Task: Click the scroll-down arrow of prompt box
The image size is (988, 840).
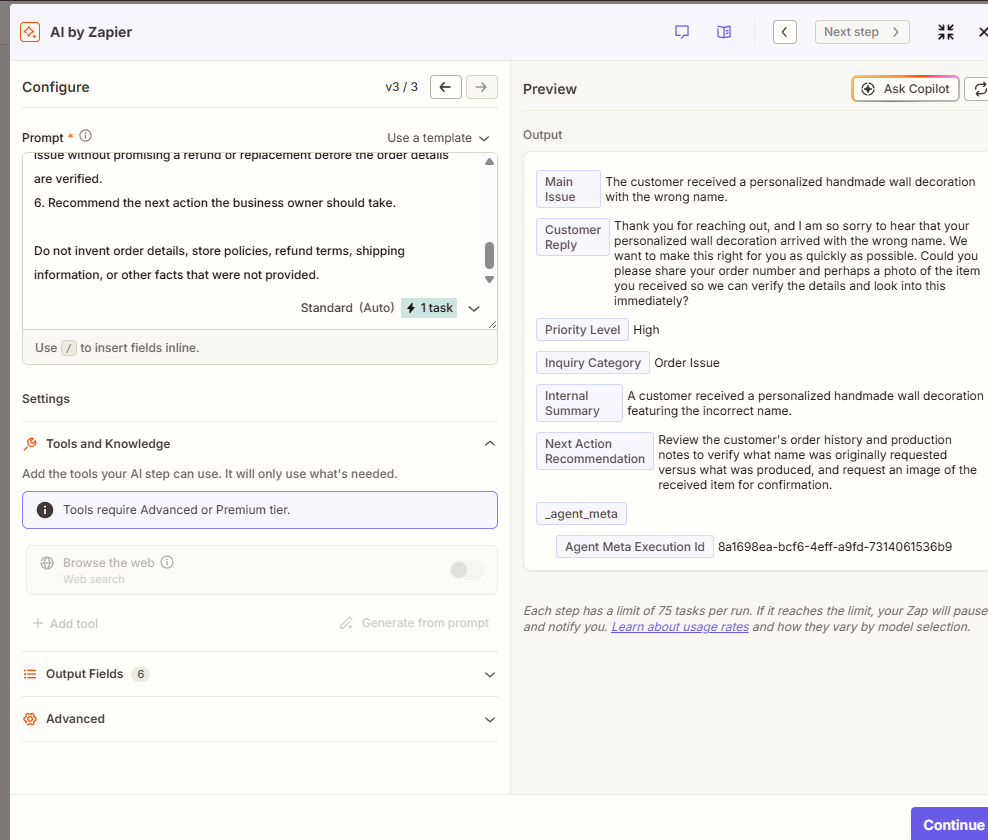Action: click(x=489, y=279)
